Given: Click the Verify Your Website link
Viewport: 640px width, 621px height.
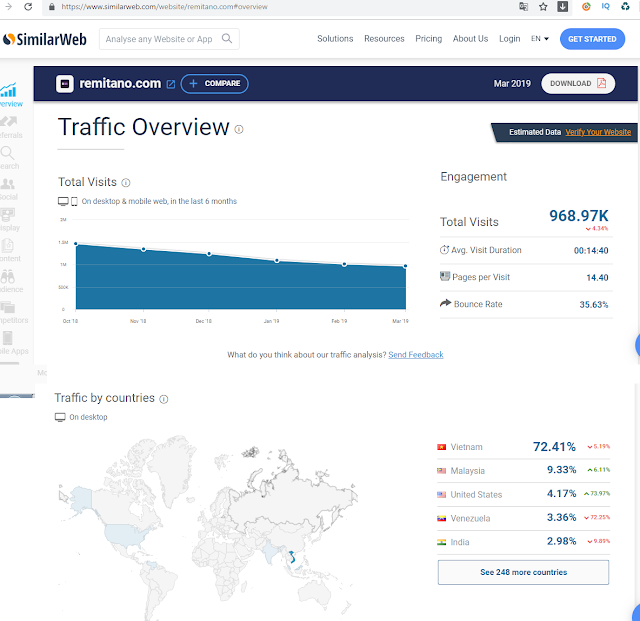Looking at the screenshot, I should (x=598, y=132).
